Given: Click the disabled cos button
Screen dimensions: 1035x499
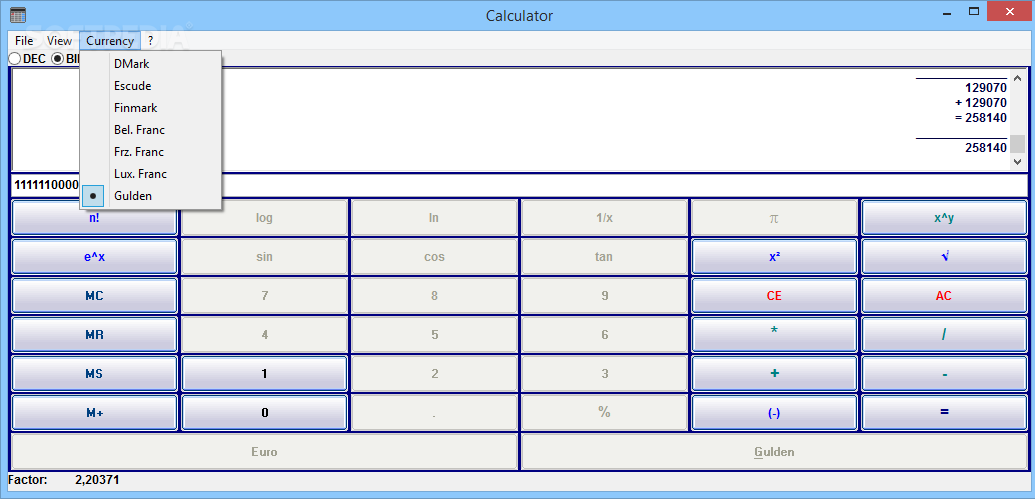Looking at the screenshot, I should click(x=434, y=257).
